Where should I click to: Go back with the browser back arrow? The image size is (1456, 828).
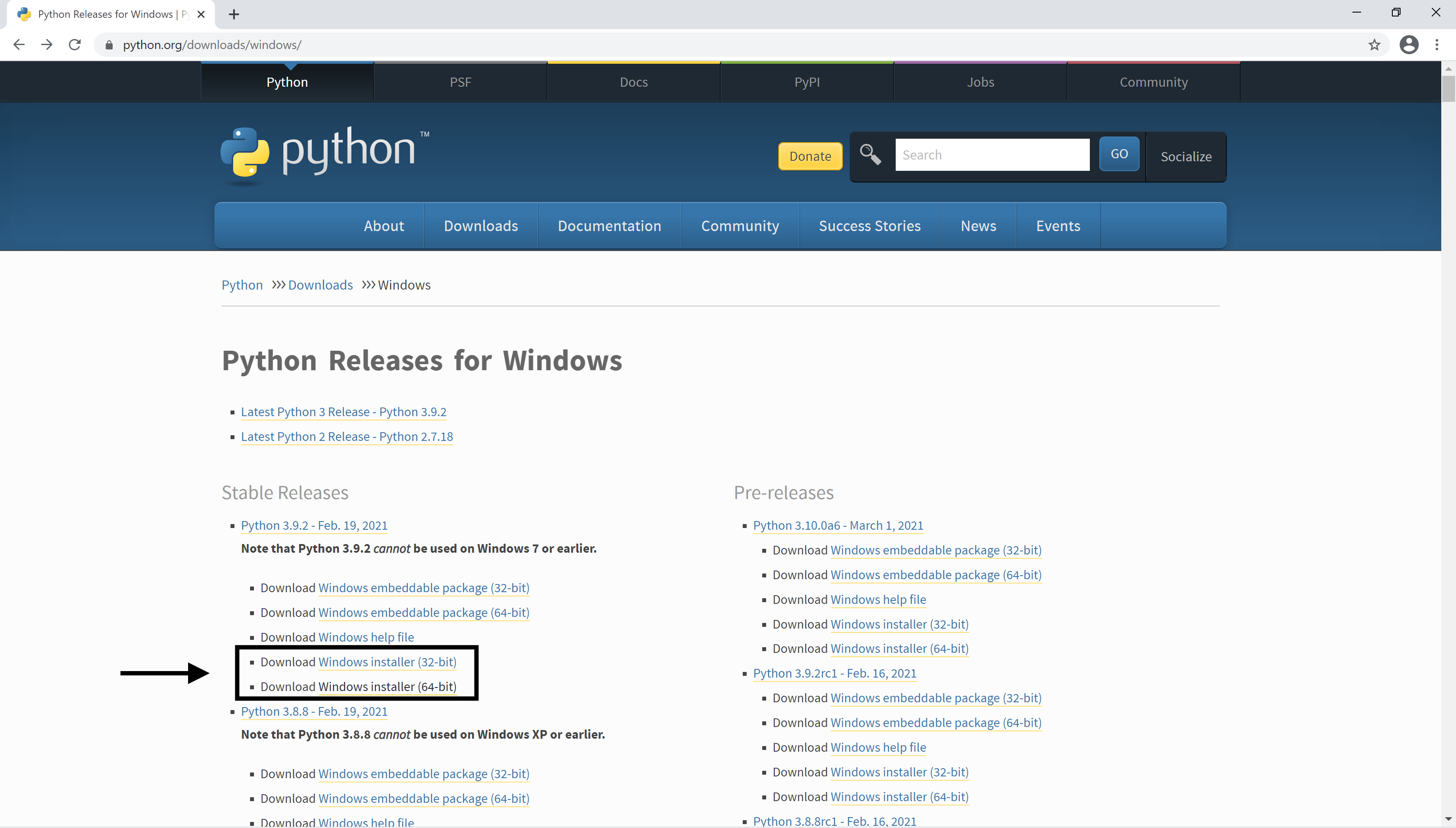tap(19, 44)
